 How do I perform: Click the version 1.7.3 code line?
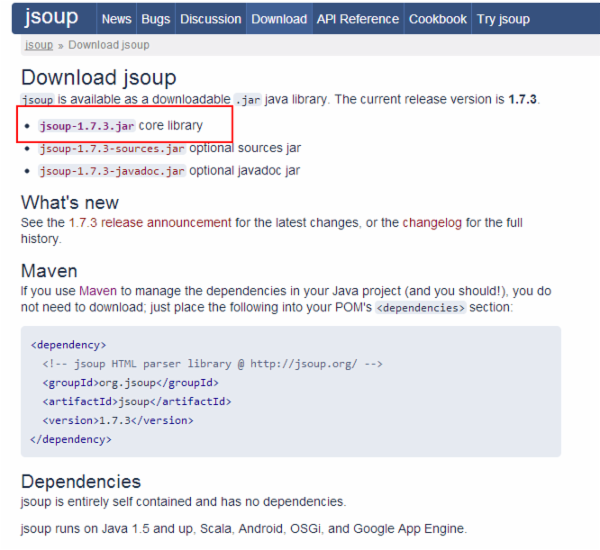point(118,421)
